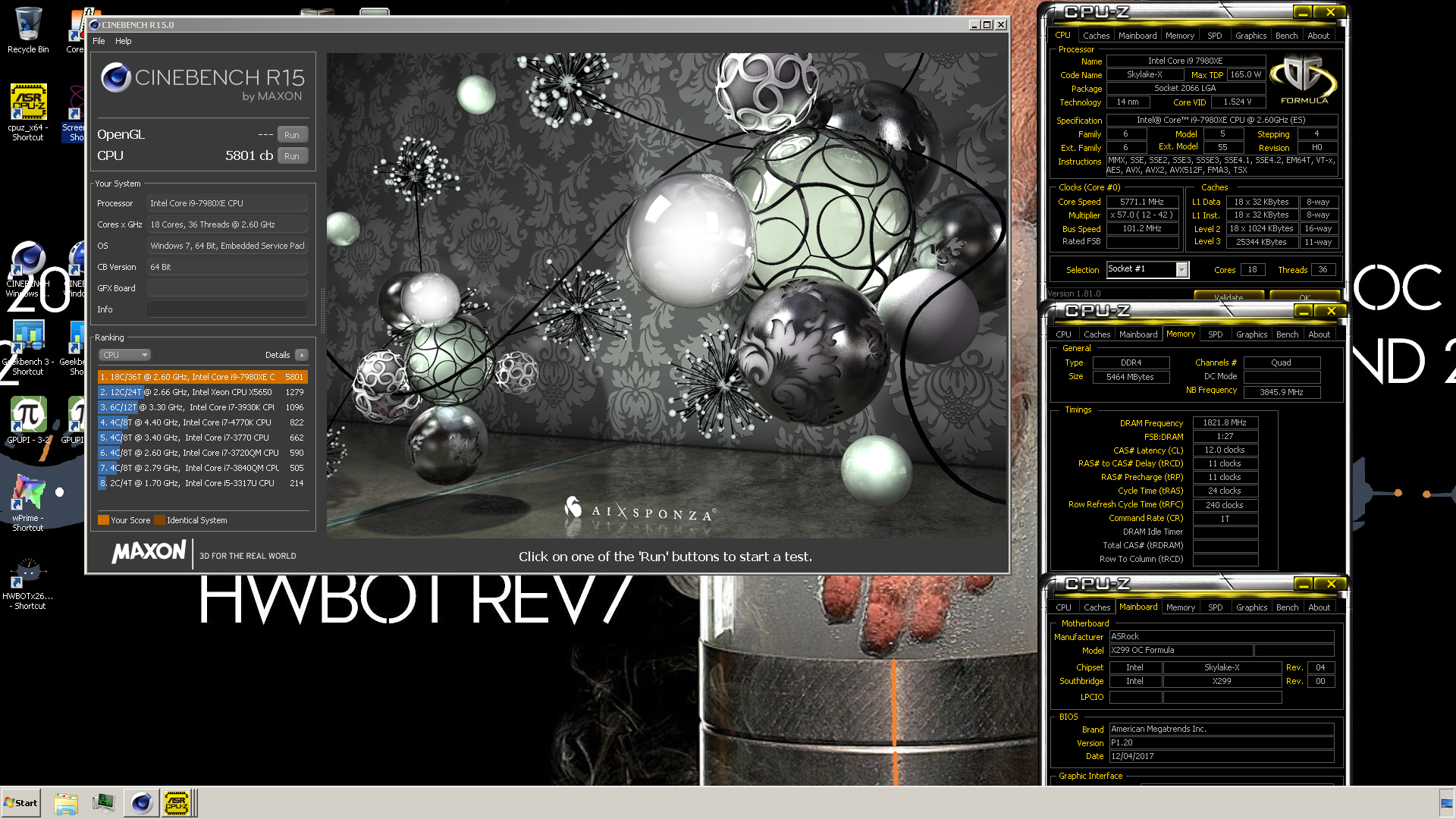This screenshot has height=819, width=1456.
Task: Open the File menu in Cinebench
Action: click(99, 41)
